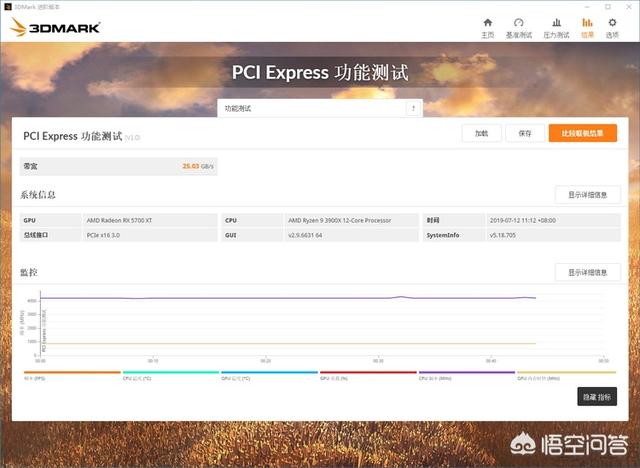
Task: Toggle the blue GPU temperature legend series
Action: (x=269, y=375)
